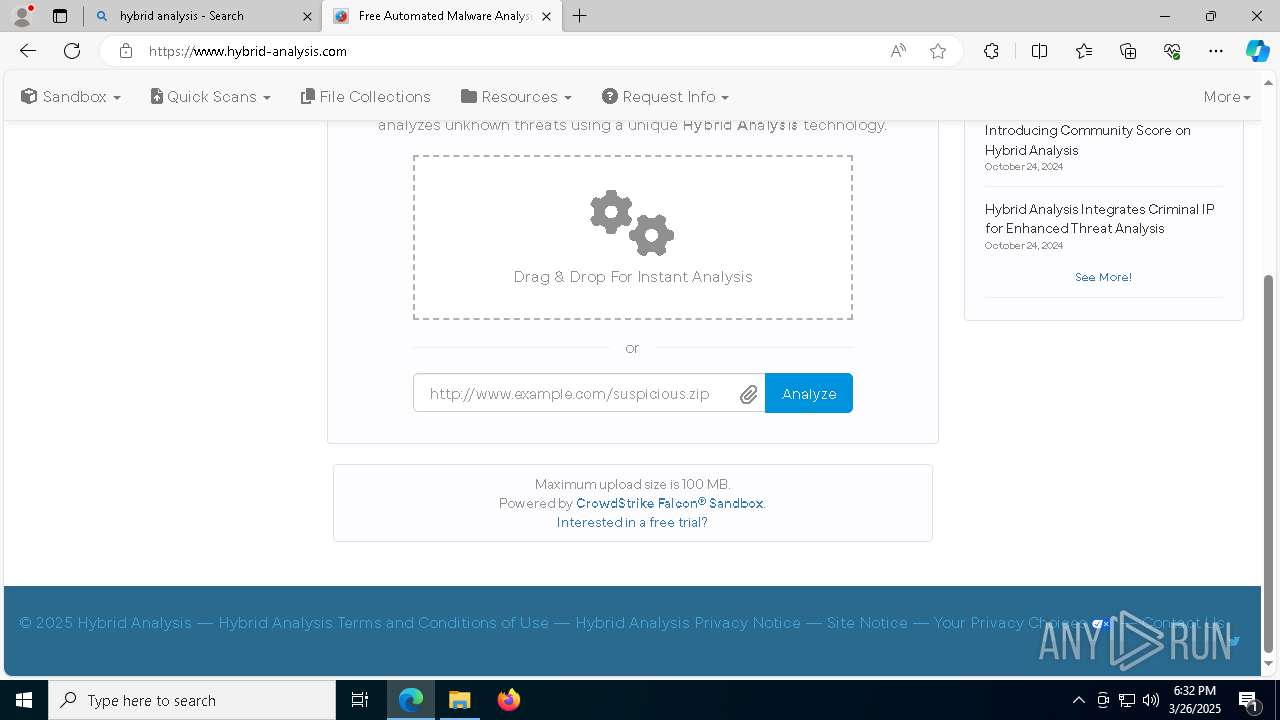
Task: Open File Collections page
Action: coord(366,97)
